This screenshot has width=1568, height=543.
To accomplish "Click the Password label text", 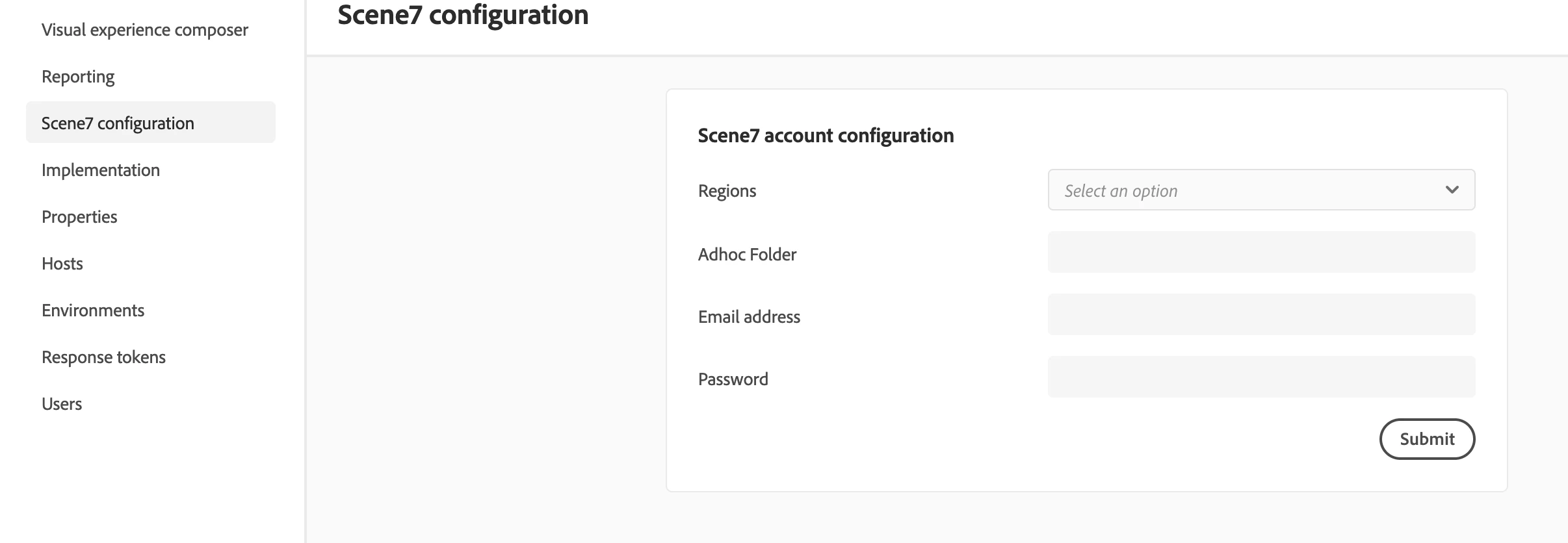I will pos(733,379).
